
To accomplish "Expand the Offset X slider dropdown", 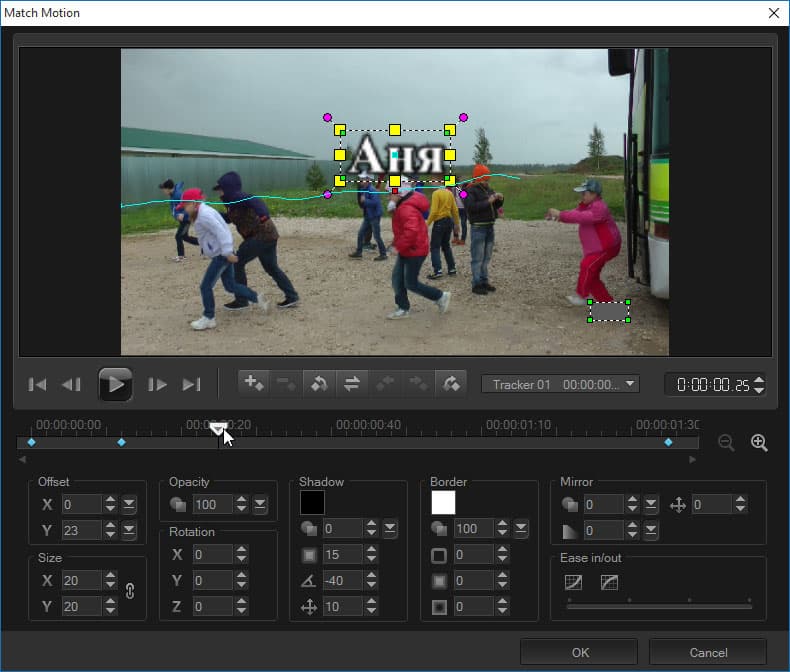I will 129,504.
